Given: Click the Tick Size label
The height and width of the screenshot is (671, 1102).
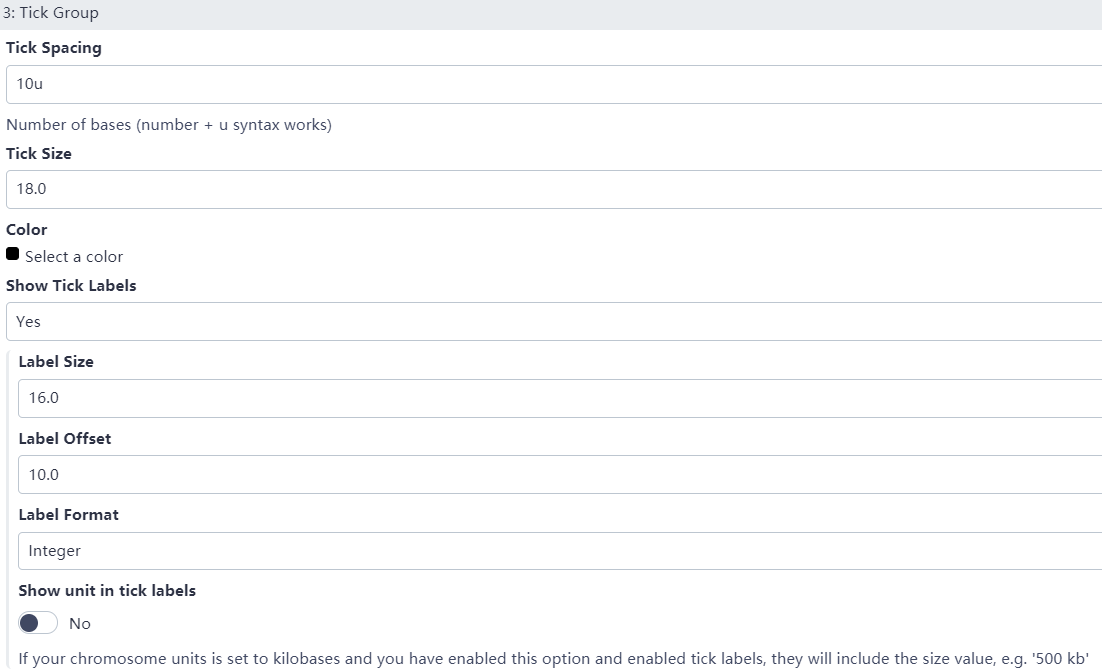Looking at the screenshot, I should click(39, 154).
